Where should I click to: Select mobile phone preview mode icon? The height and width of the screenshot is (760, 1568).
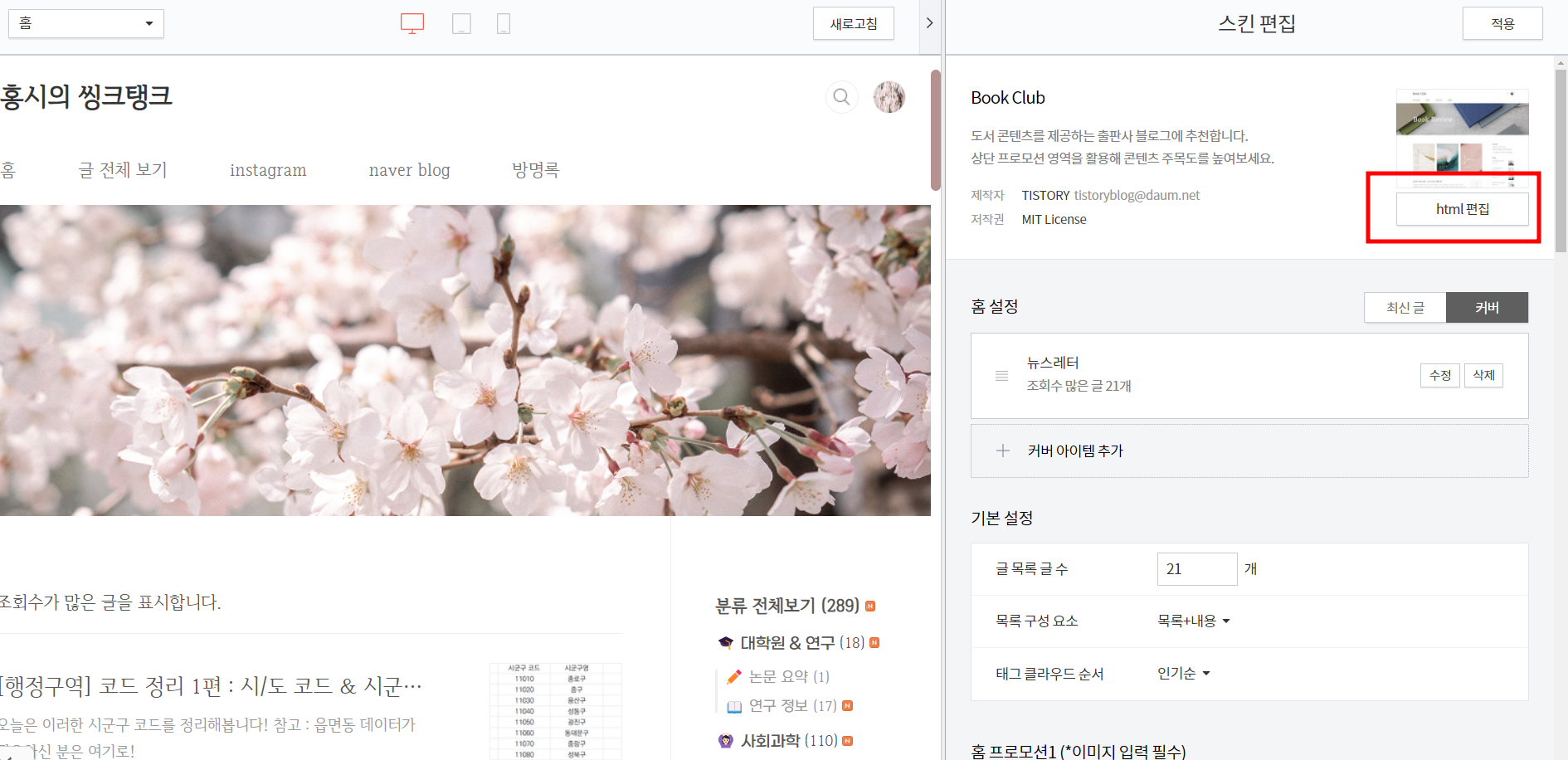tap(504, 23)
